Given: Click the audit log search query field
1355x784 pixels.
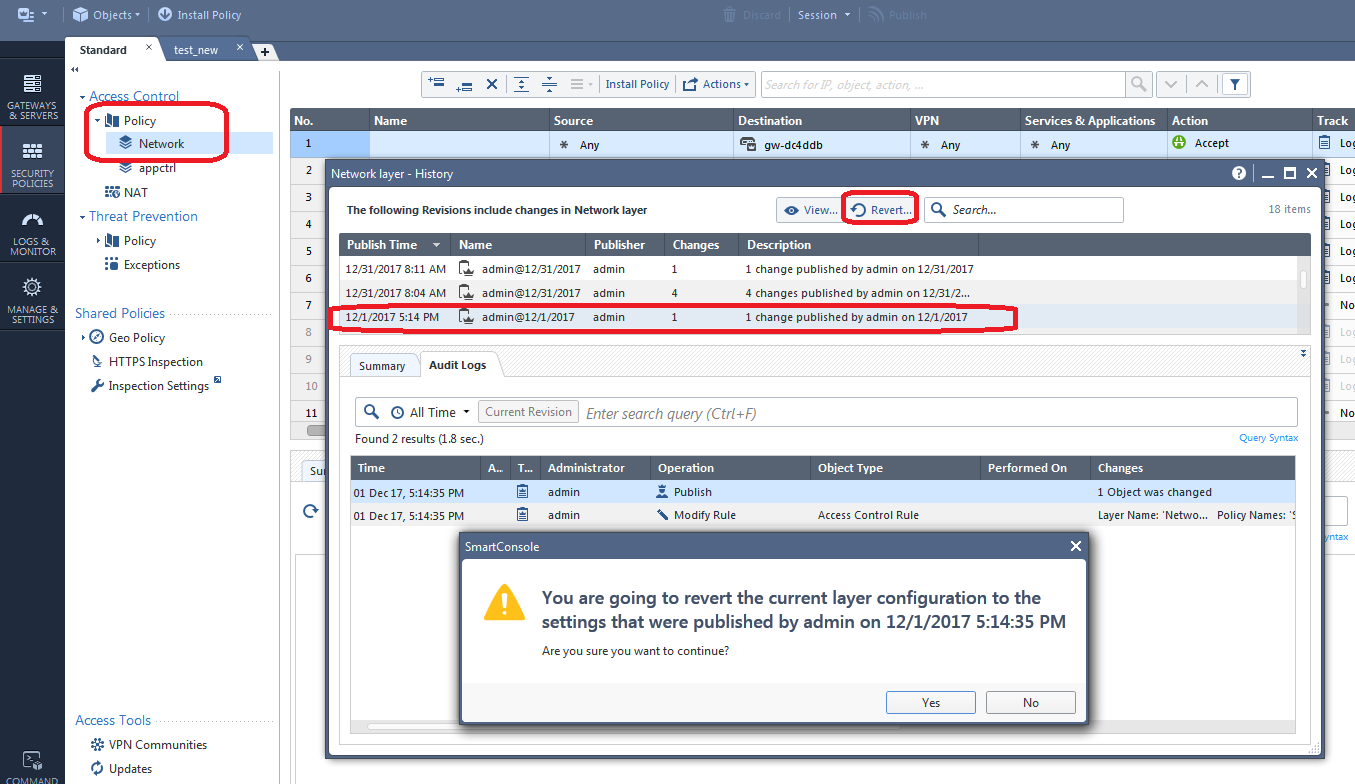Looking at the screenshot, I should tap(938, 412).
